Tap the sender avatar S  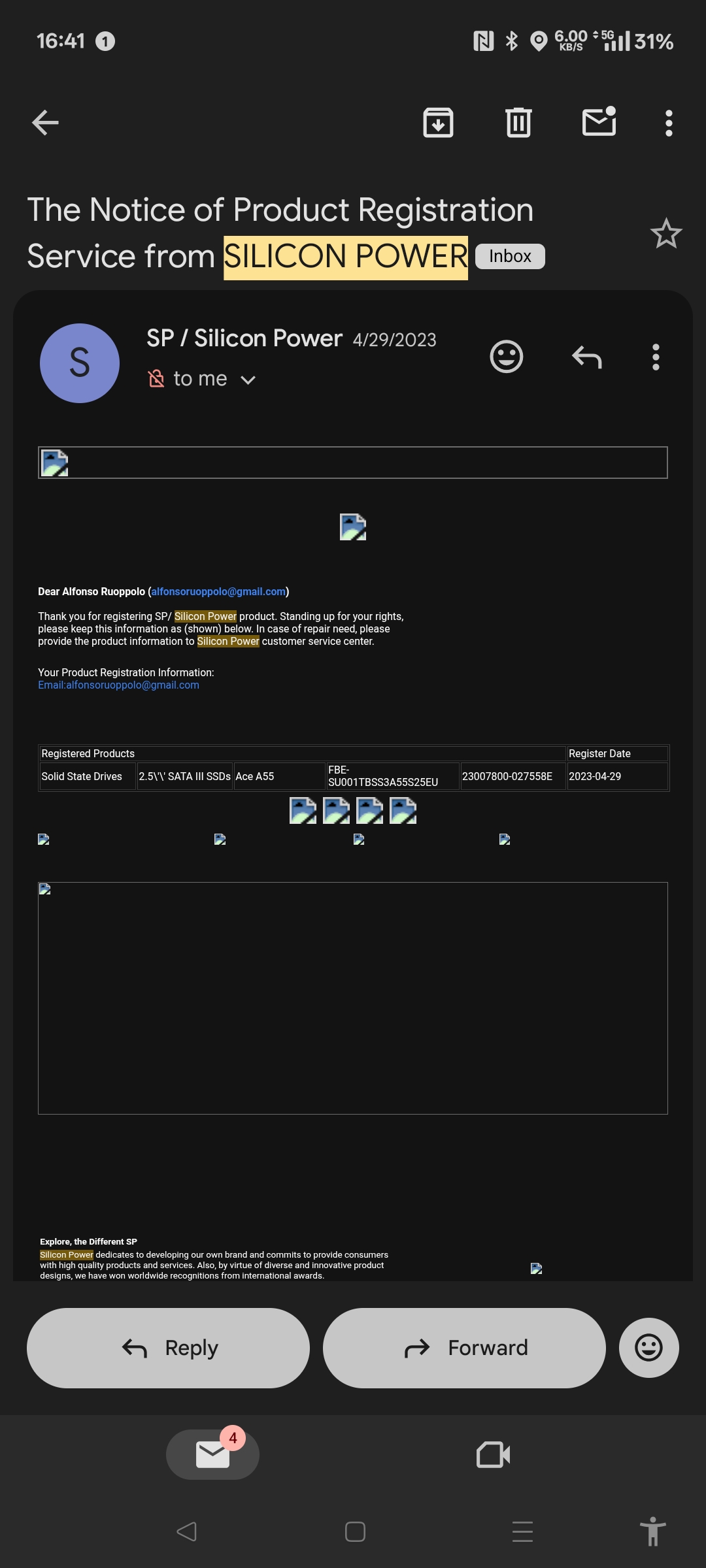click(80, 363)
